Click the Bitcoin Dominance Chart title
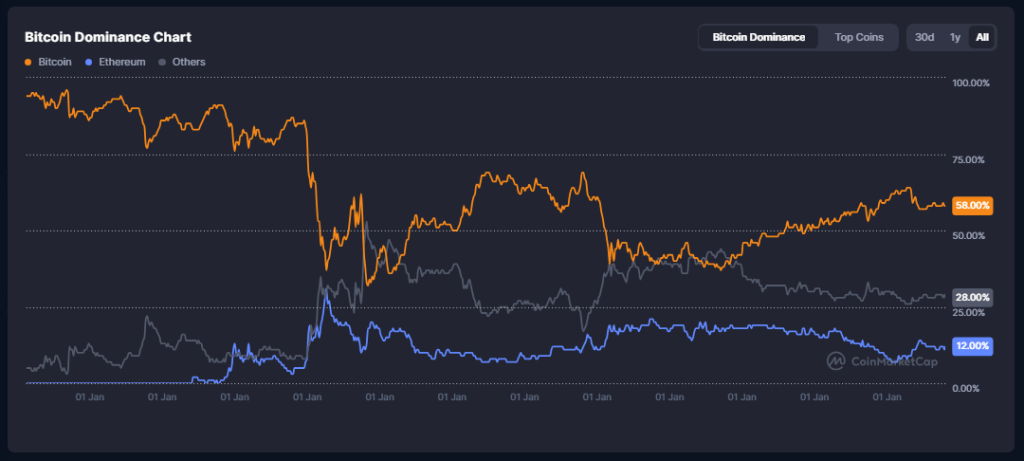Viewport: 1024px width, 461px height. coord(108,37)
